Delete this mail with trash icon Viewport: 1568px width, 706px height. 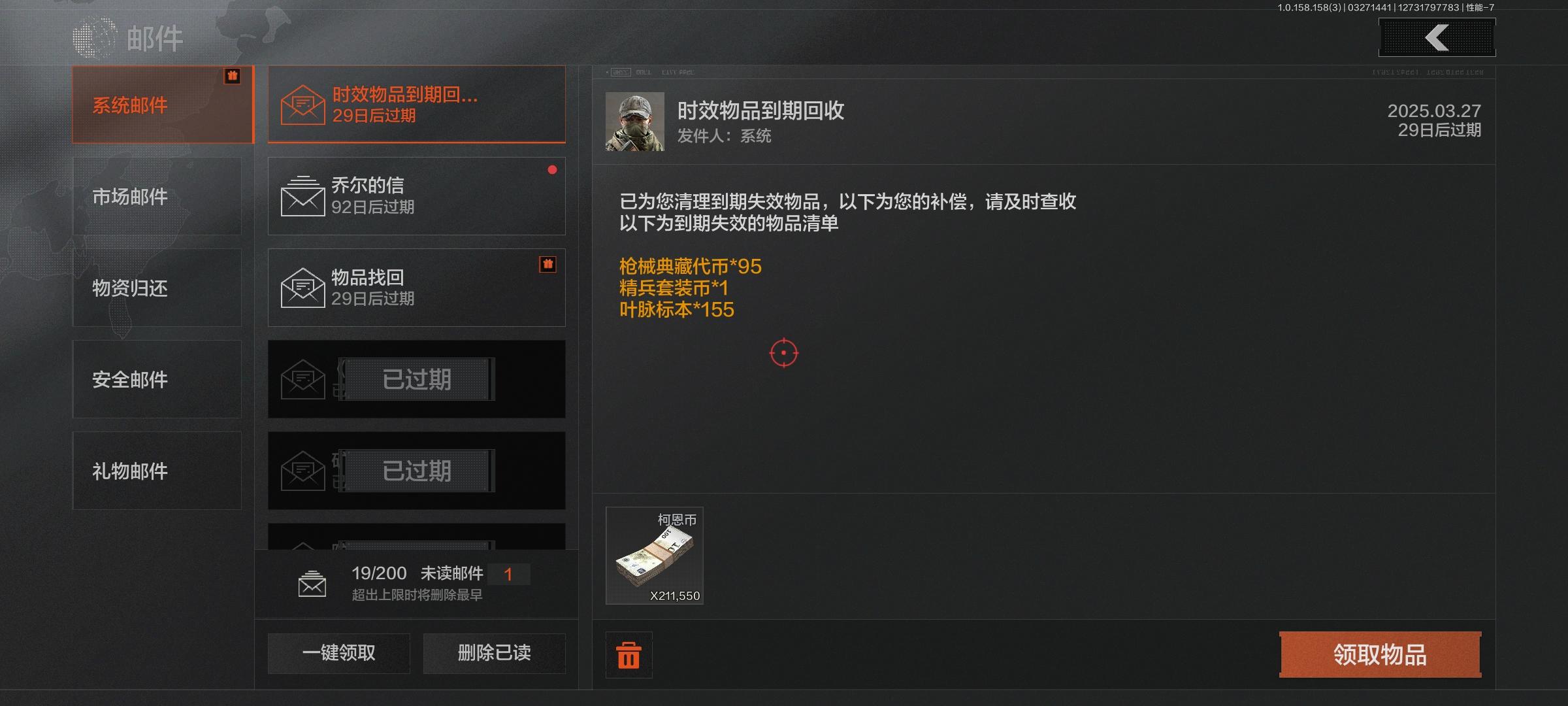[x=629, y=655]
